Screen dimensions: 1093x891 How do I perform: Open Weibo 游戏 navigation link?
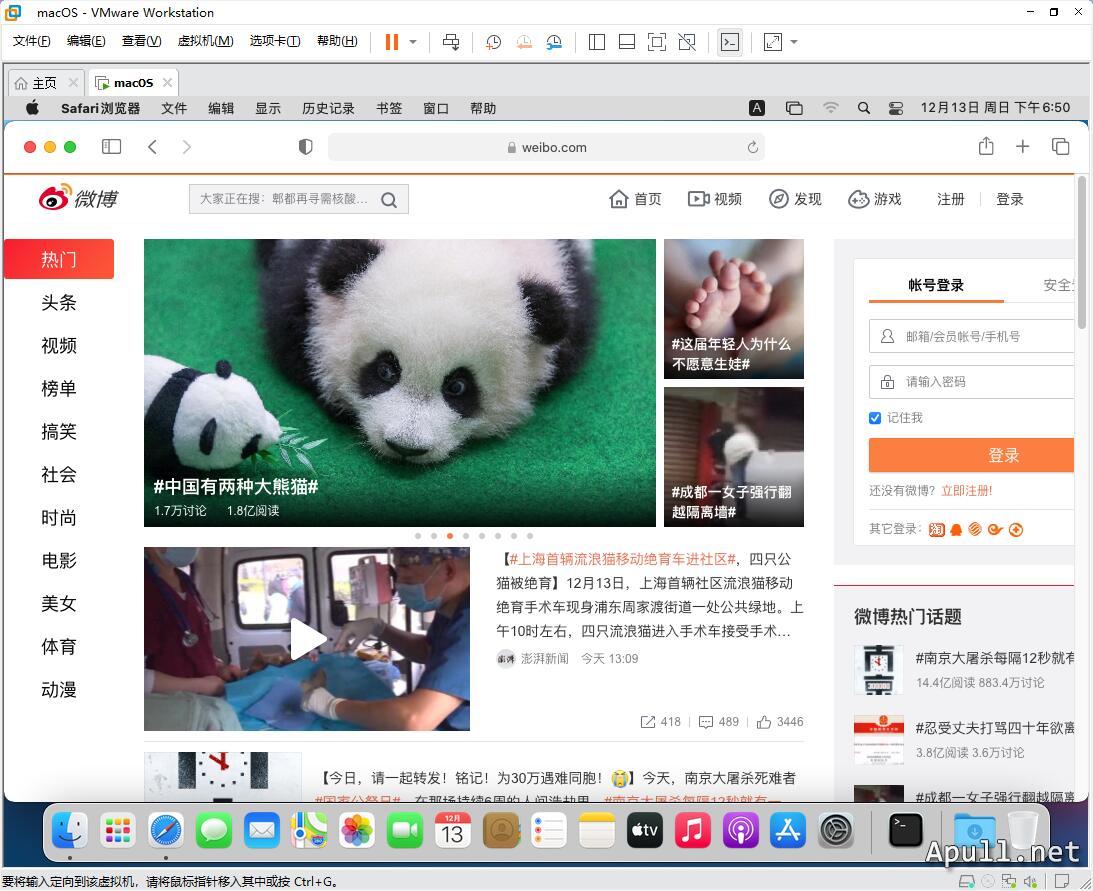(x=875, y=199)
